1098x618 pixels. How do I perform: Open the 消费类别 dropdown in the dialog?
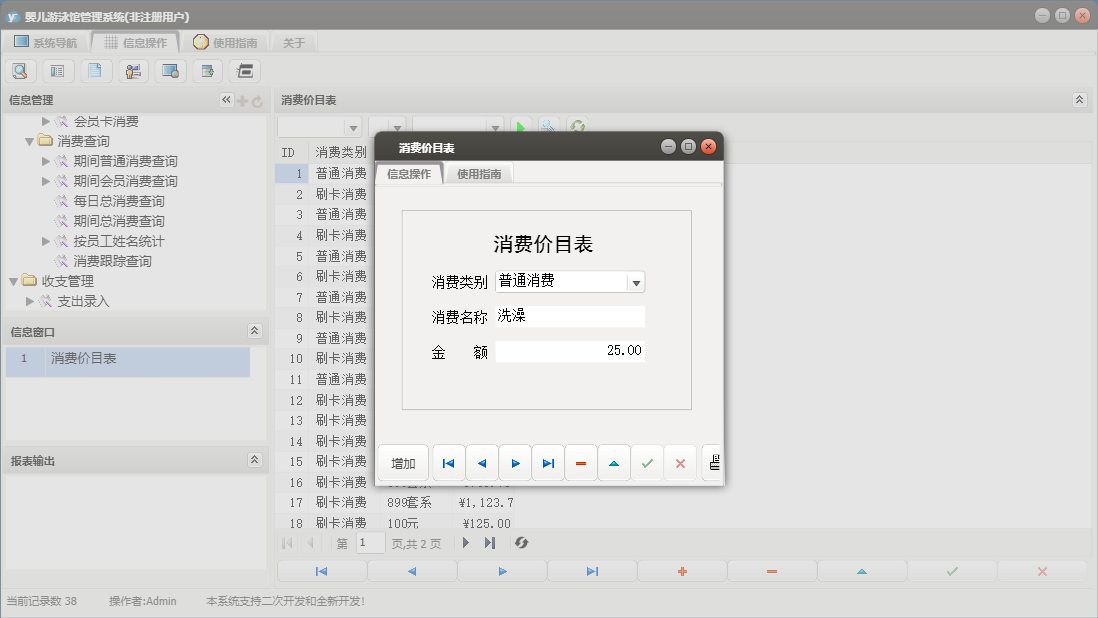pyautogui.click(x=636, y=281)
